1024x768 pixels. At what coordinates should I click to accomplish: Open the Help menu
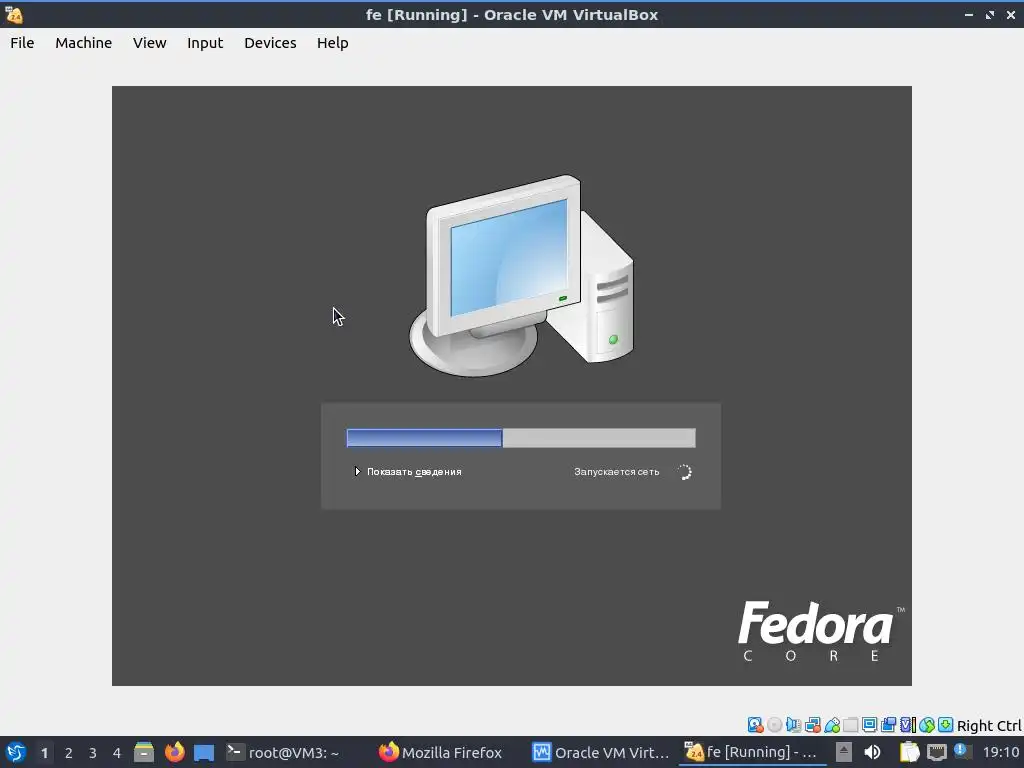pos(332,43)
